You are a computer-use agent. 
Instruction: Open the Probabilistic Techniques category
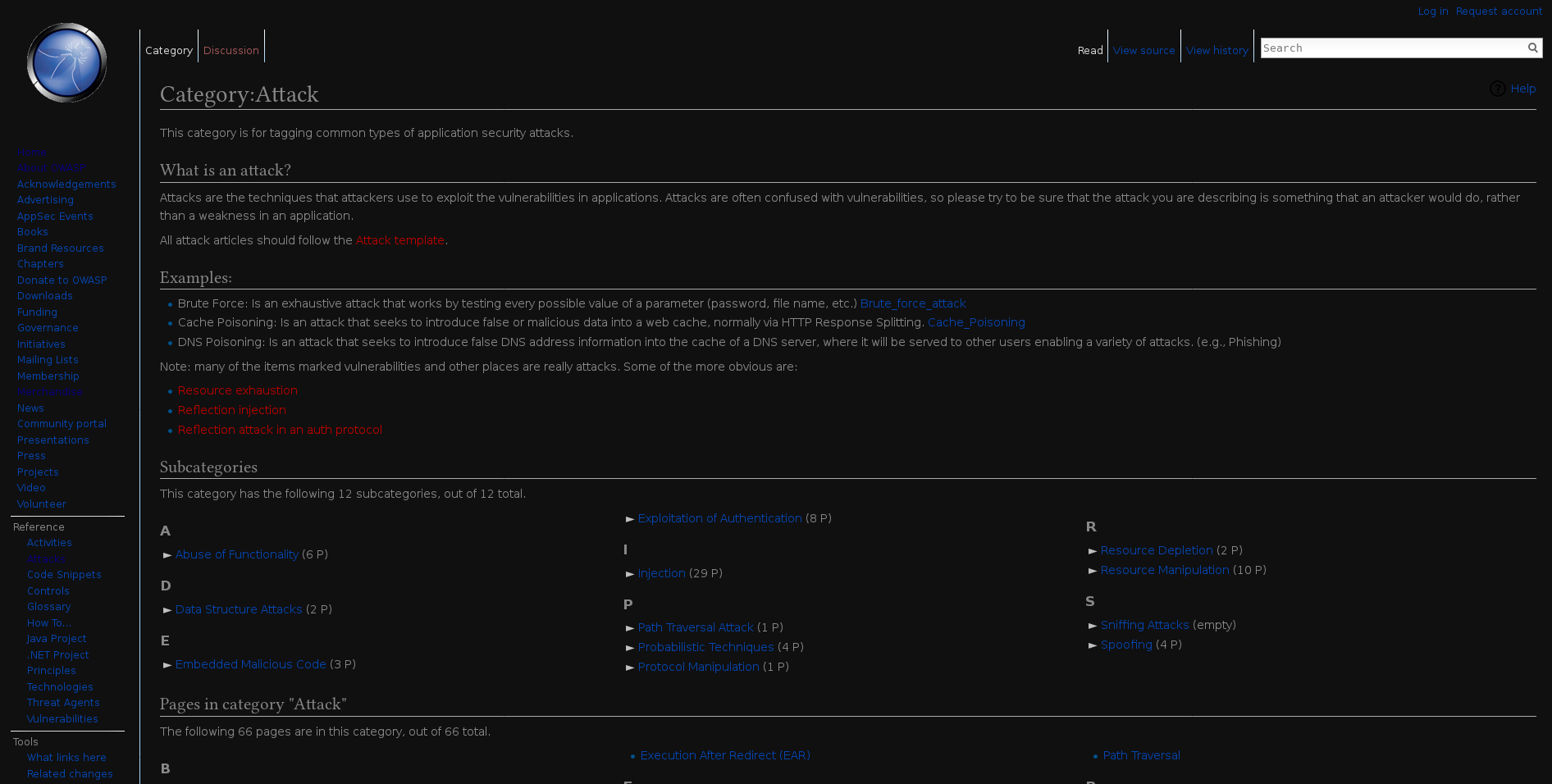click(706, 647)
